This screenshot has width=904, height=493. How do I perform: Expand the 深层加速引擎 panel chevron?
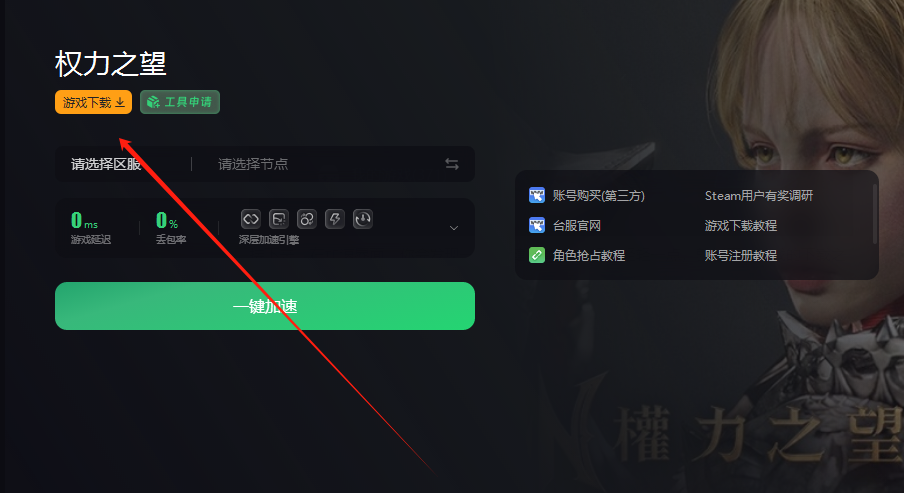click(x=454, y=228)
